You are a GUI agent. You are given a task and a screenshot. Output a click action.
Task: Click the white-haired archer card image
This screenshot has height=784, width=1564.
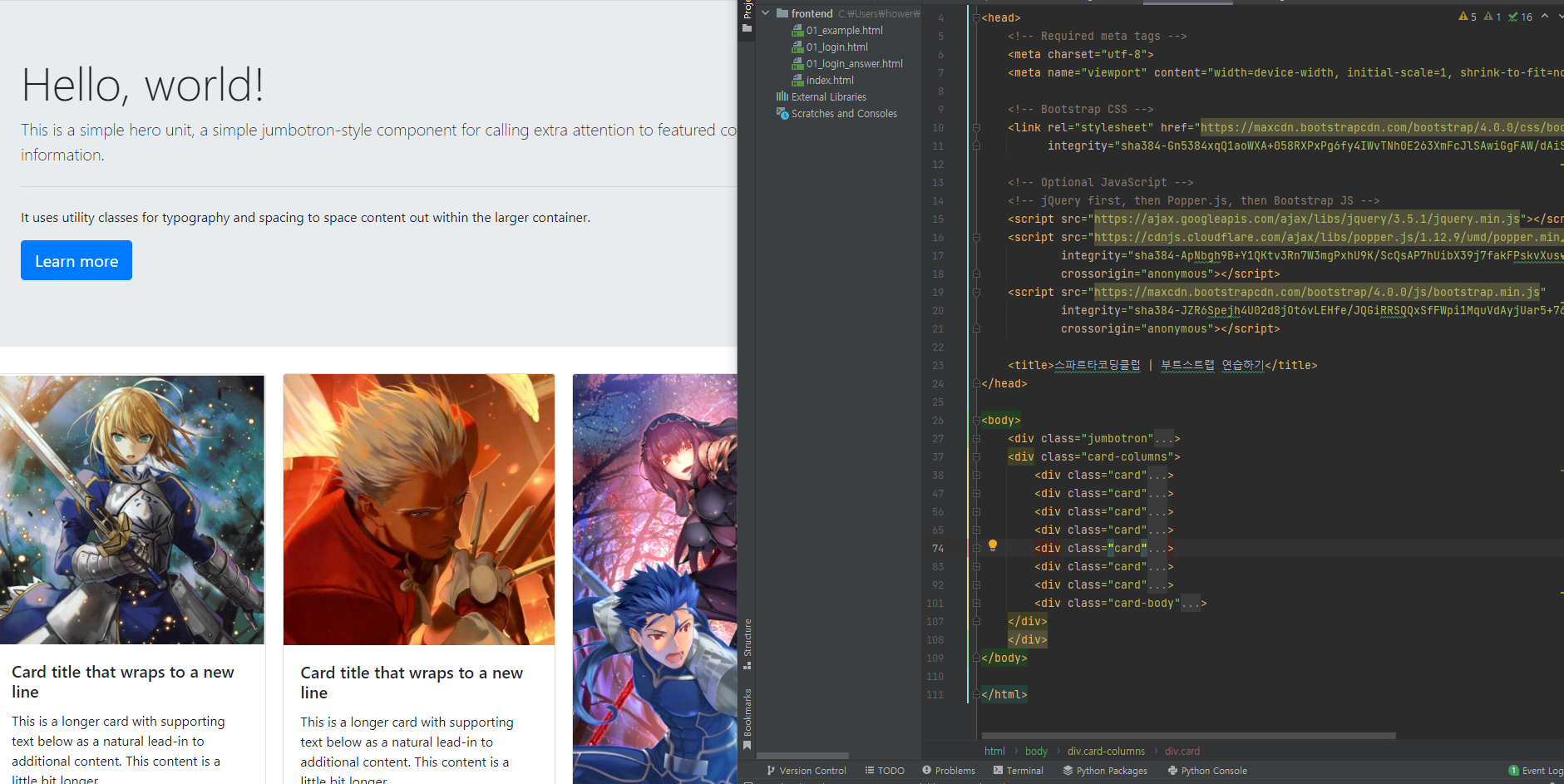pos(418,510)
